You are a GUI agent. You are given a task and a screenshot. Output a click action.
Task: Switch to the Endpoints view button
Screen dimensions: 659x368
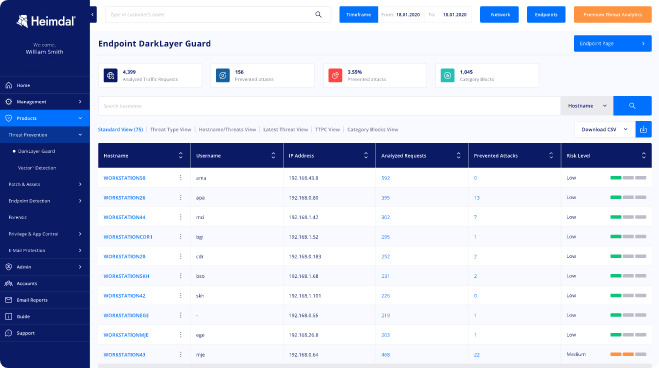click(546, 15)
